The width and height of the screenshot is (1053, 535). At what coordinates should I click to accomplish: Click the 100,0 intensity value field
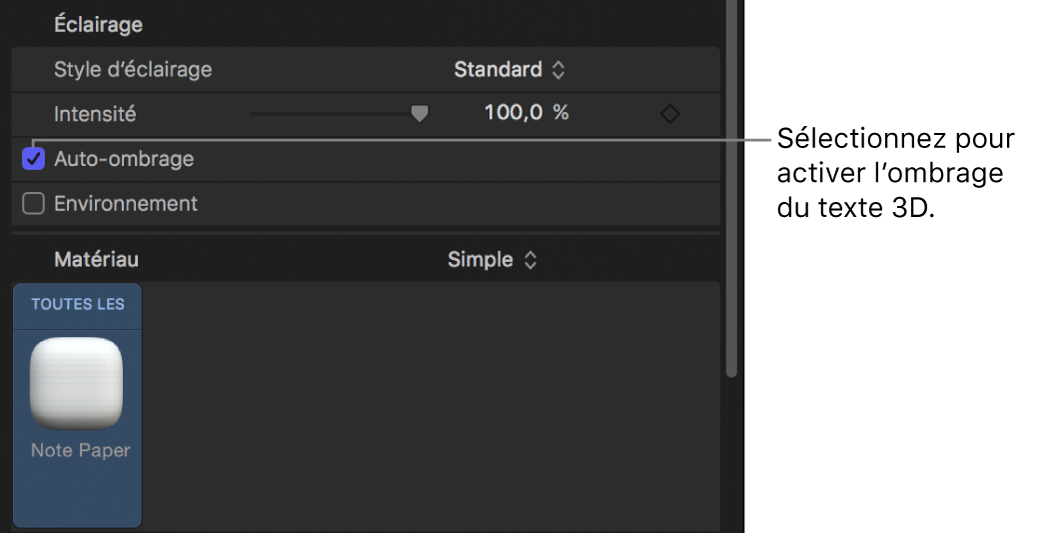coord(514,114)
